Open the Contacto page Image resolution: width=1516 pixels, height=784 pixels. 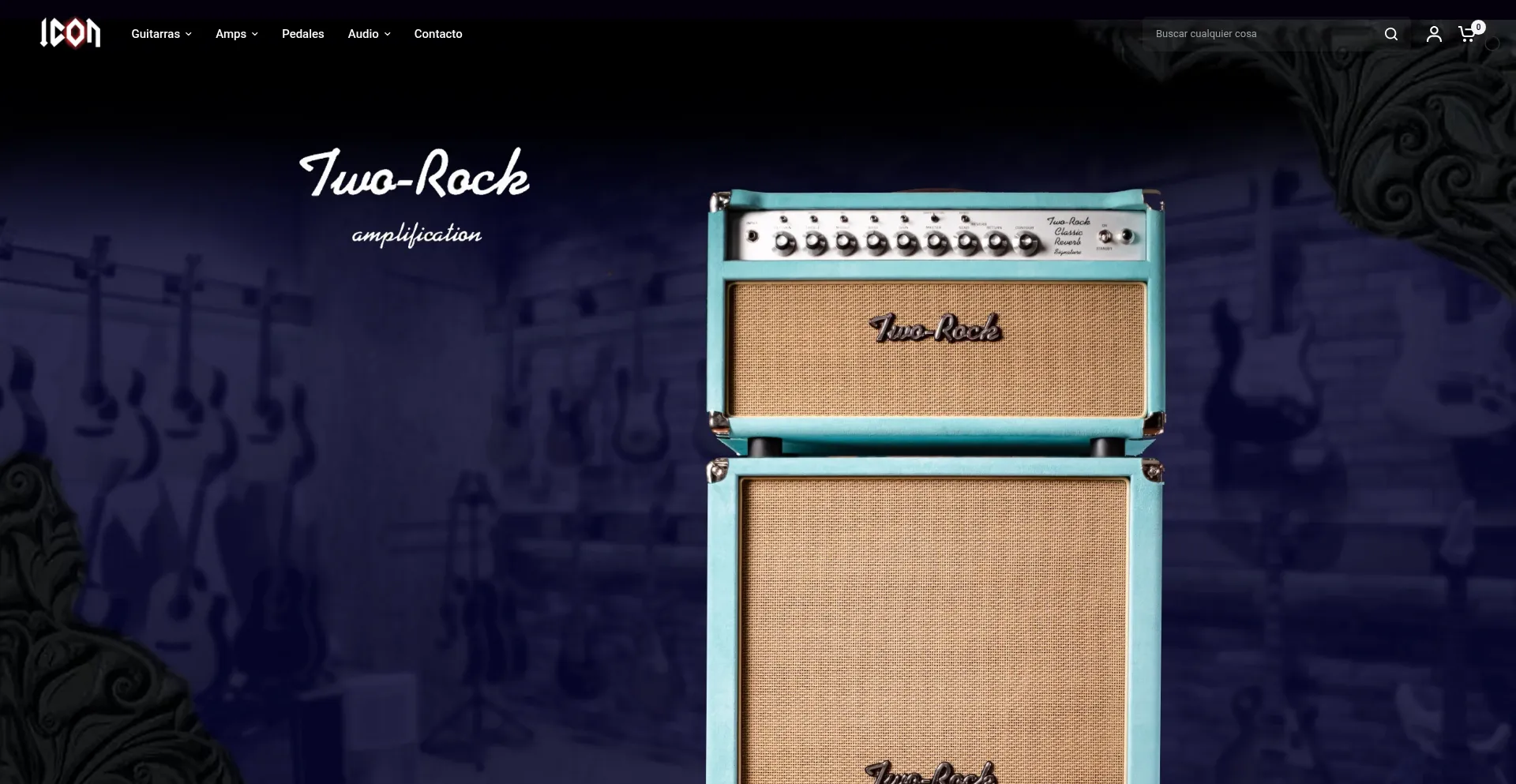click(x=437, y=34)
